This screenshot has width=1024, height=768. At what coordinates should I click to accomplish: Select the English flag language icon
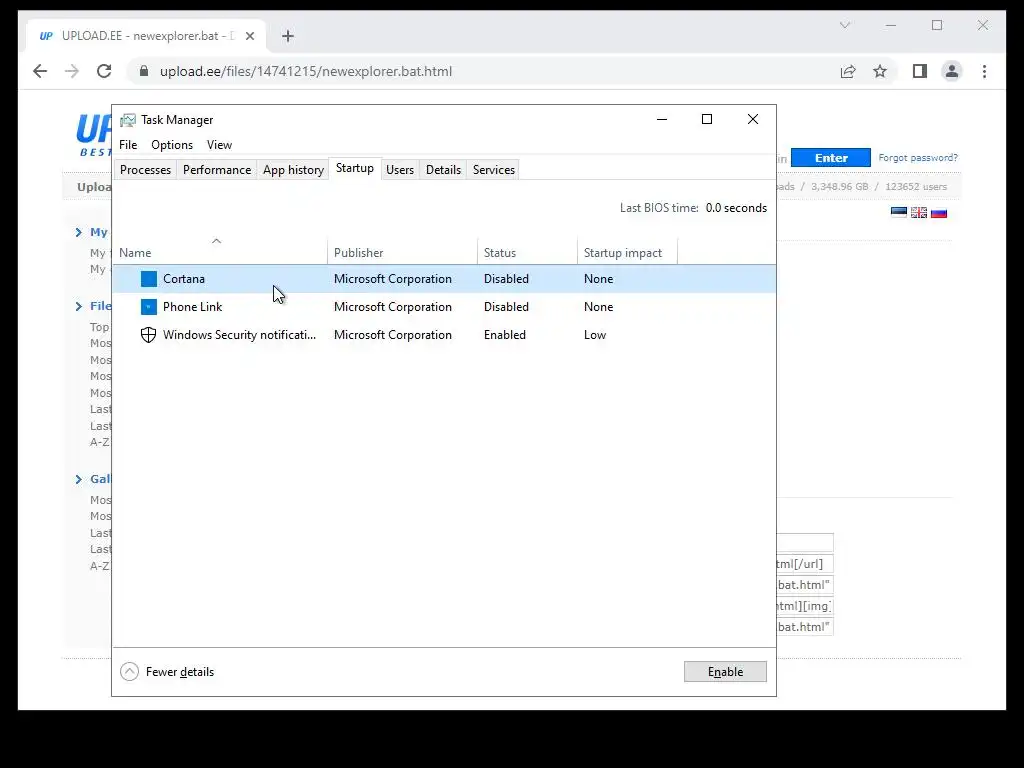tap(919, 212)
